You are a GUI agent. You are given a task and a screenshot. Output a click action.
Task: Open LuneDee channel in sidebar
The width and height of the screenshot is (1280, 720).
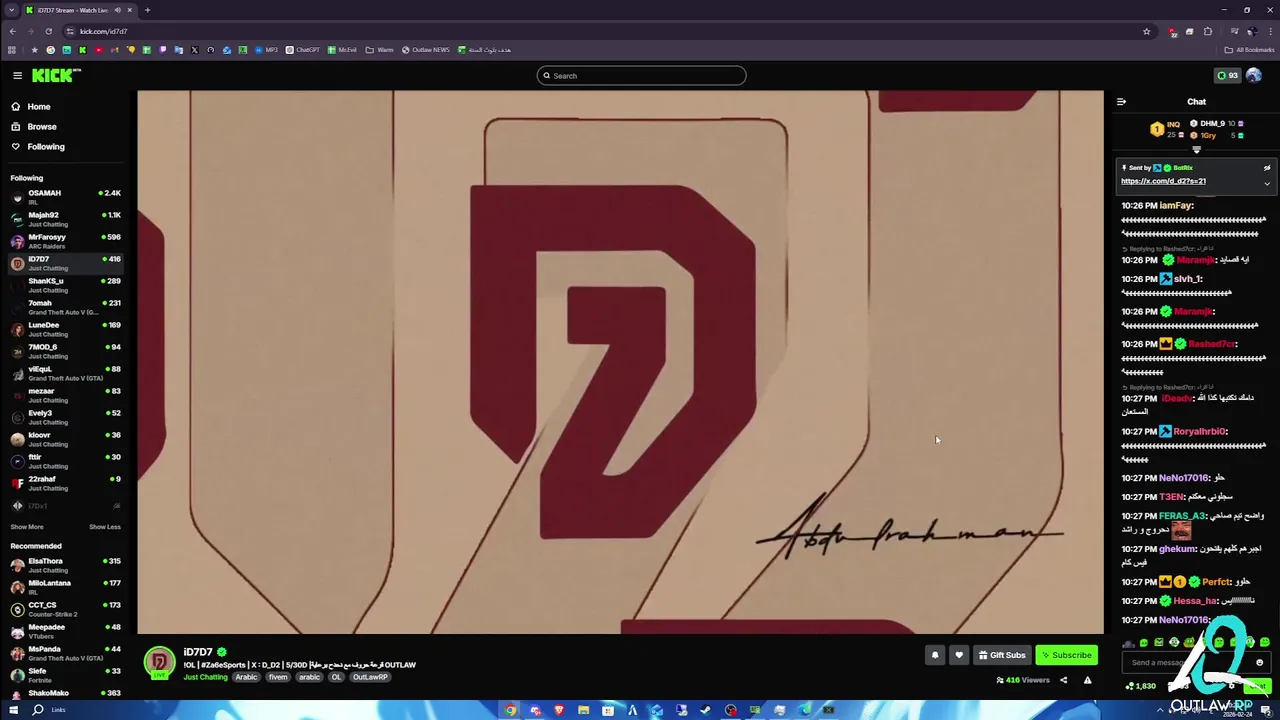[x=65, y=329]
